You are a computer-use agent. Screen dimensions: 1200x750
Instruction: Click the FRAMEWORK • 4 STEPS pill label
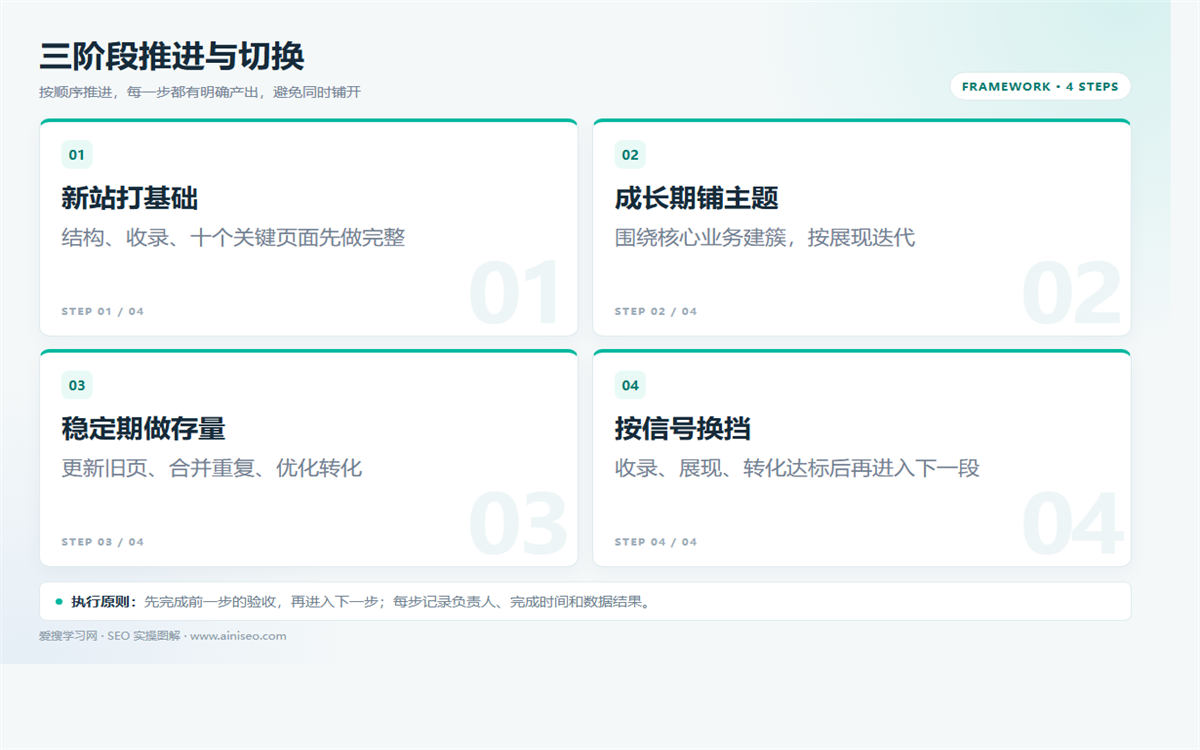pyautogui.click(x=1040, y=87)
